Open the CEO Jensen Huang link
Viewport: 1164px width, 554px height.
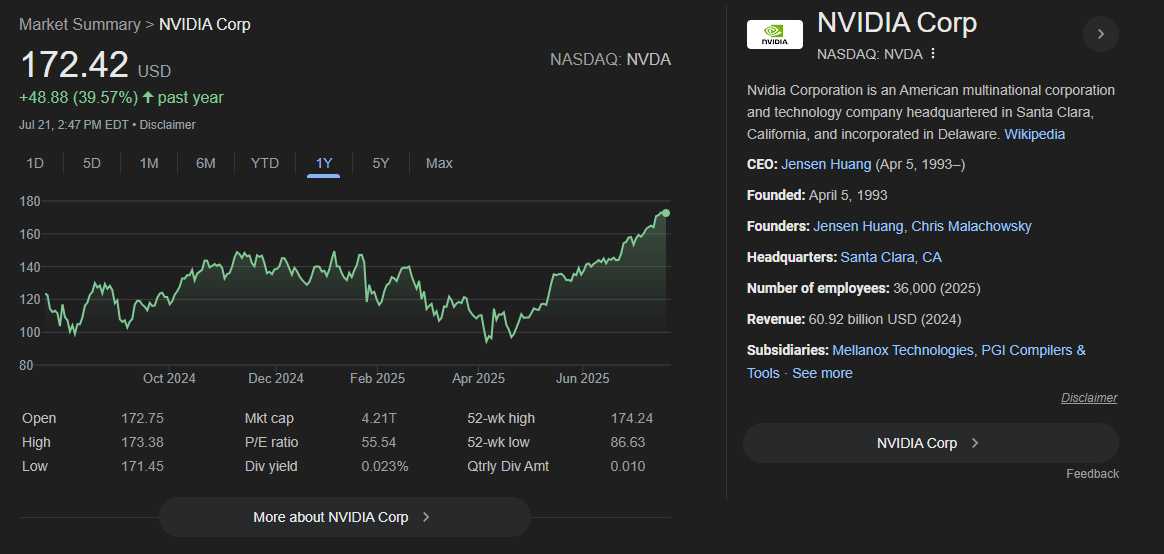point(826,164)
